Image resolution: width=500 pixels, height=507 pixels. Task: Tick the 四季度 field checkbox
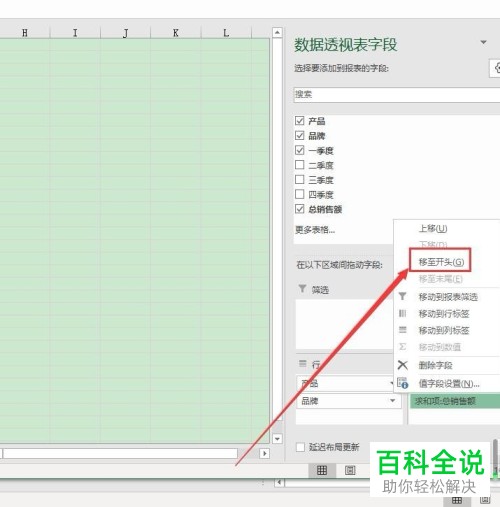point(300,194)
